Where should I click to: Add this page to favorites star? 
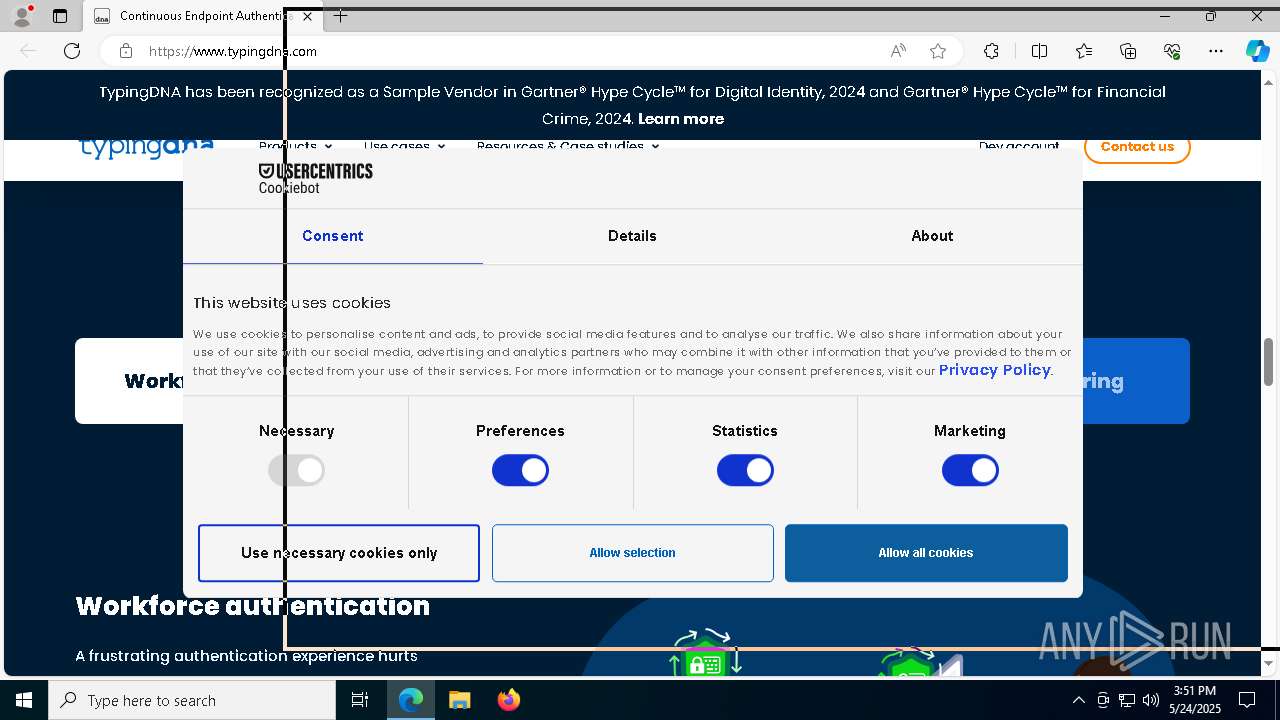pos(938,51)
